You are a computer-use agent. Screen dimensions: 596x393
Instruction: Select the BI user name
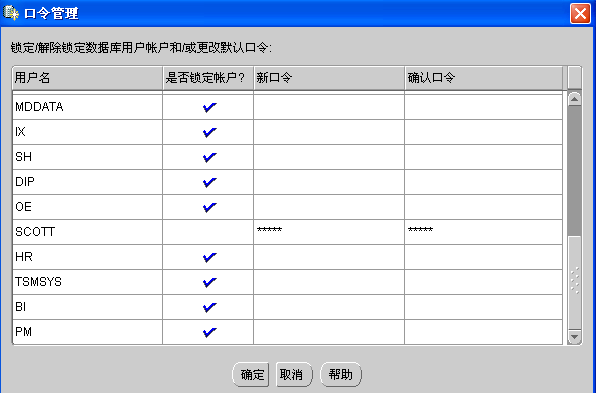21,307
